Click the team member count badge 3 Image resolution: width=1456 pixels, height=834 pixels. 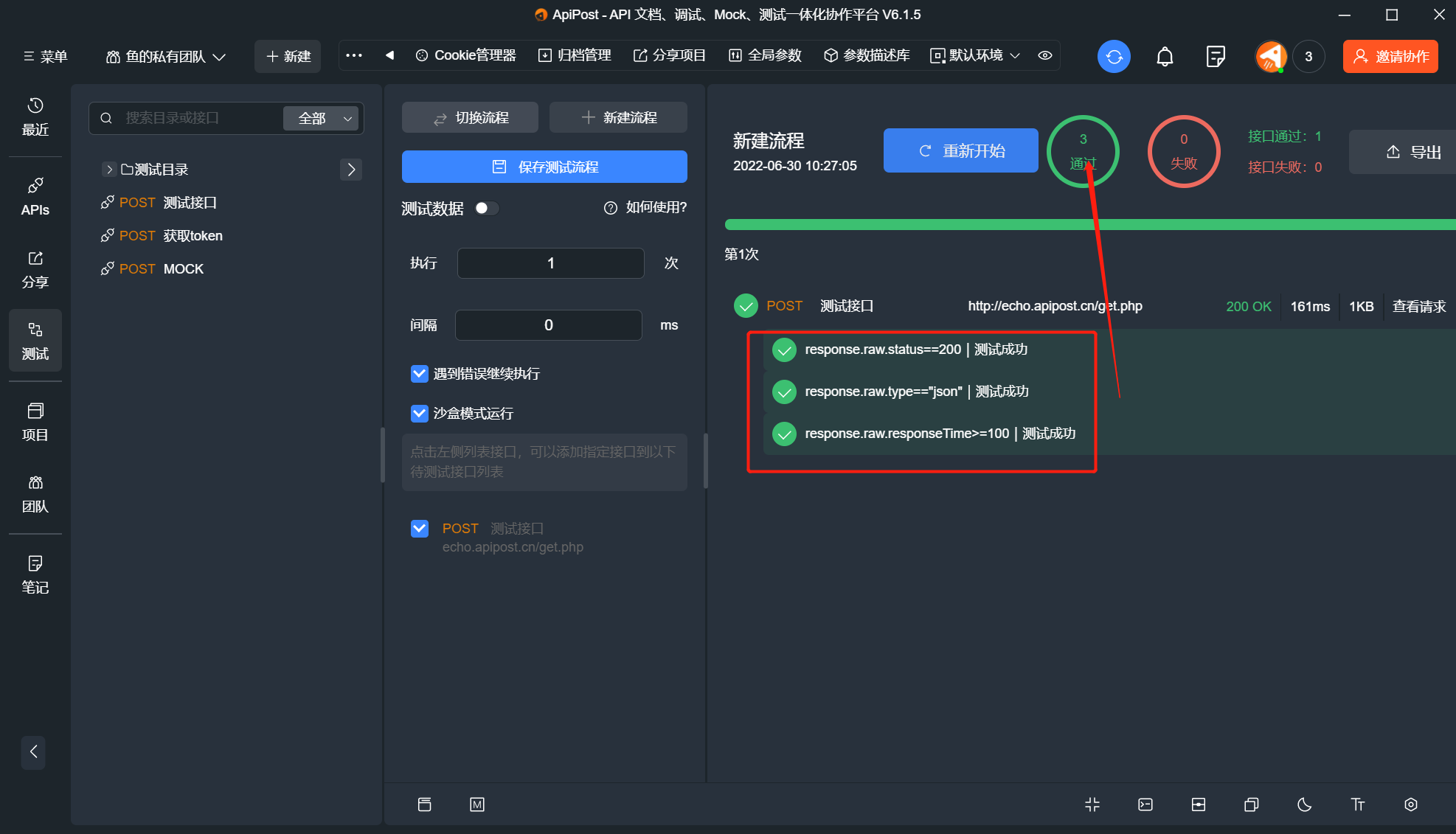[x=1308, y=56]
